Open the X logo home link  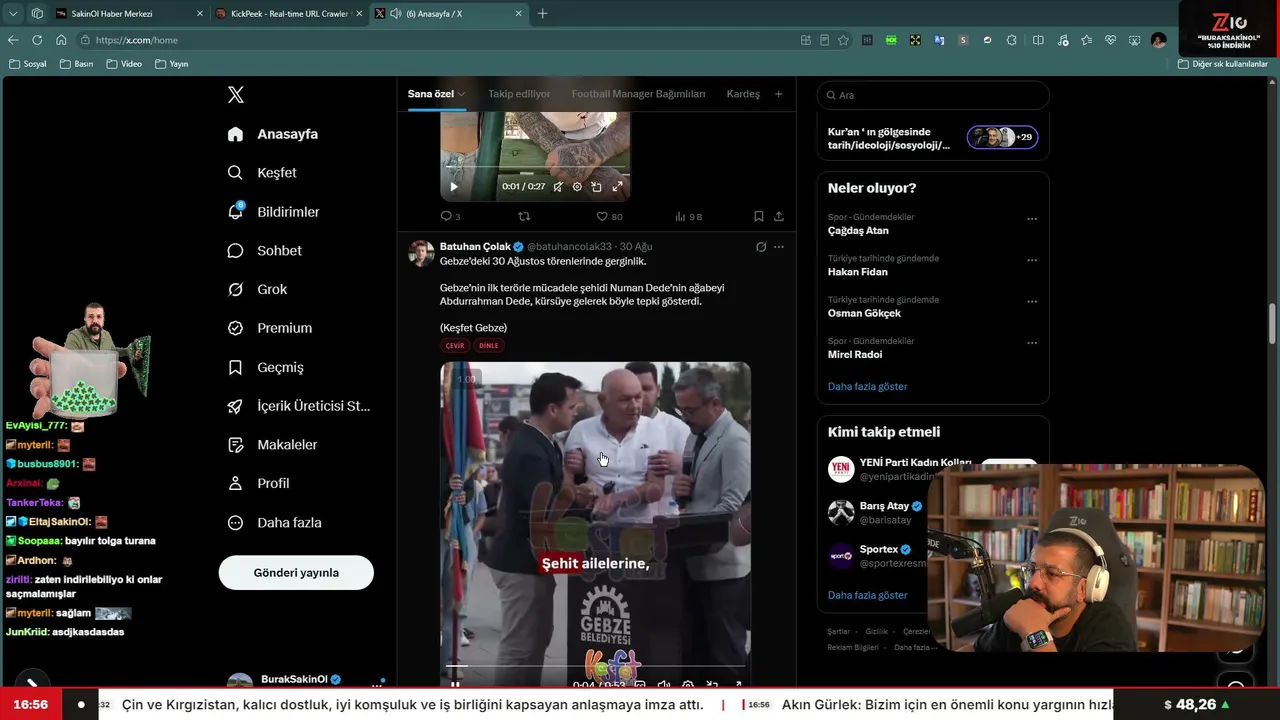[x=236, y=95]
